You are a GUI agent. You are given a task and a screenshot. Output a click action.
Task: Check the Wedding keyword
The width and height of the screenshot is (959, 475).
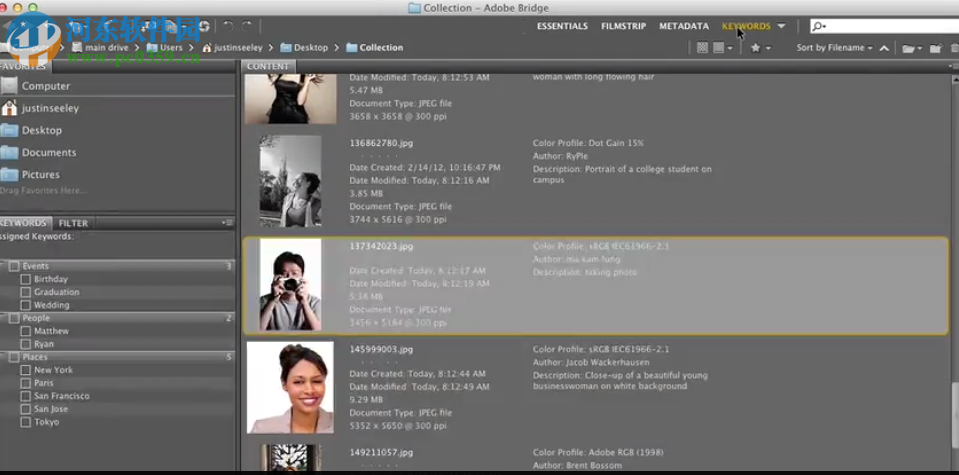click(x=25, y=305)
